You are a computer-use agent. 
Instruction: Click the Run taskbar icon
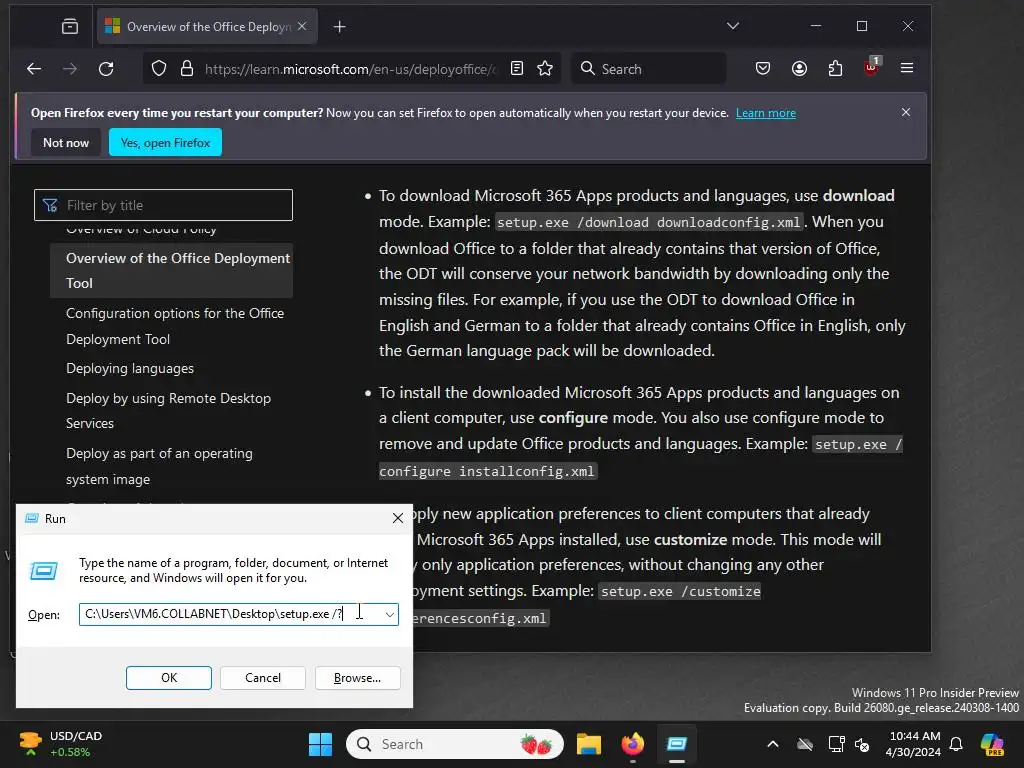(x=677, y=744)
